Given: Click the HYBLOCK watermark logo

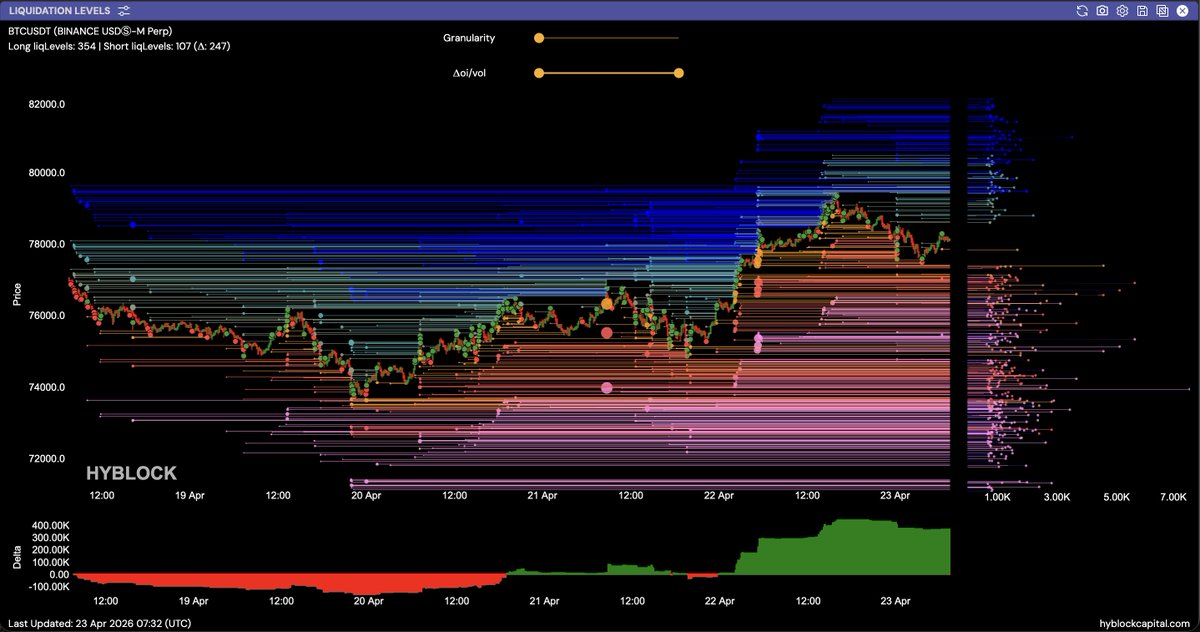Looking at the screenshot, I should (132, 473).
